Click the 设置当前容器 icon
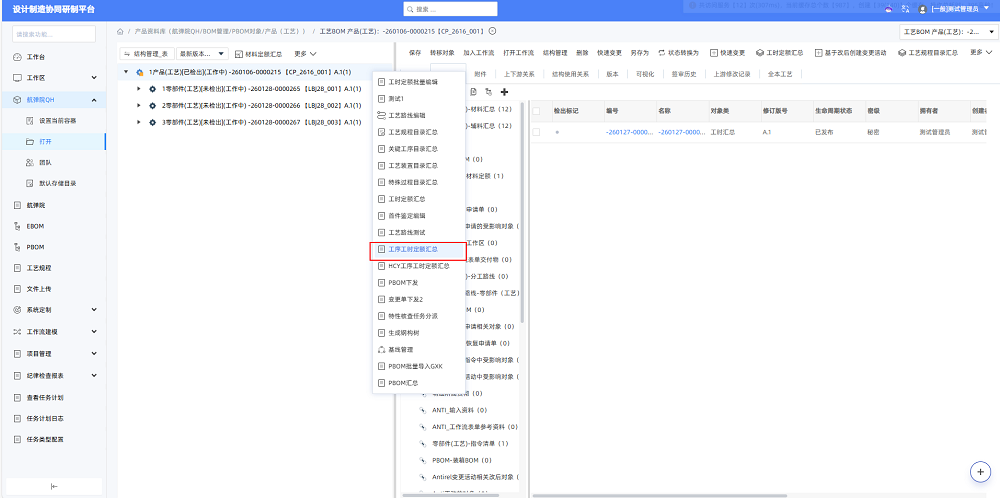1000x498 pixels. pyautogui.click(x=29, y=121)
